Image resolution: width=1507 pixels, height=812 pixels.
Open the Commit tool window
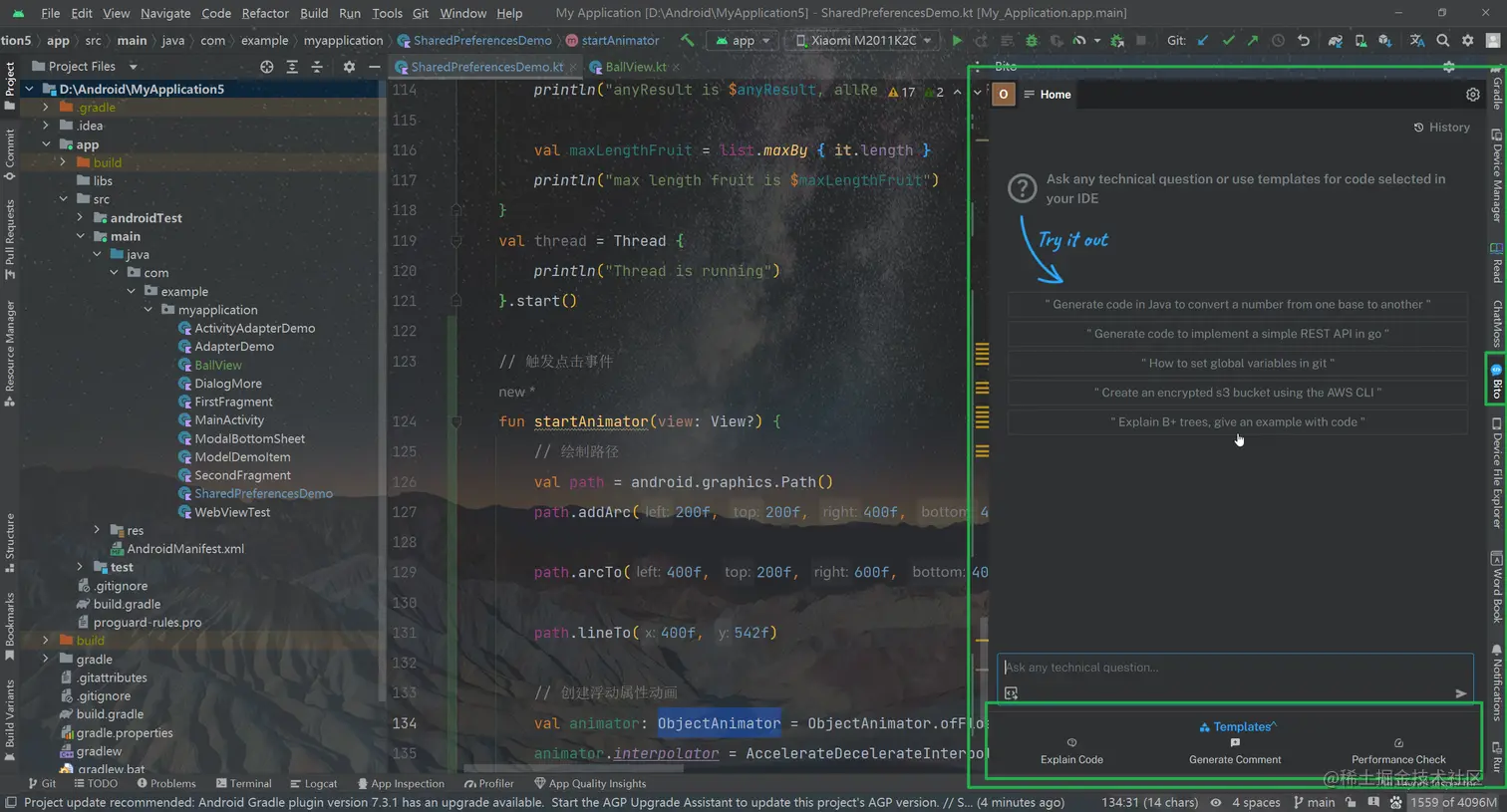[9, 154]
